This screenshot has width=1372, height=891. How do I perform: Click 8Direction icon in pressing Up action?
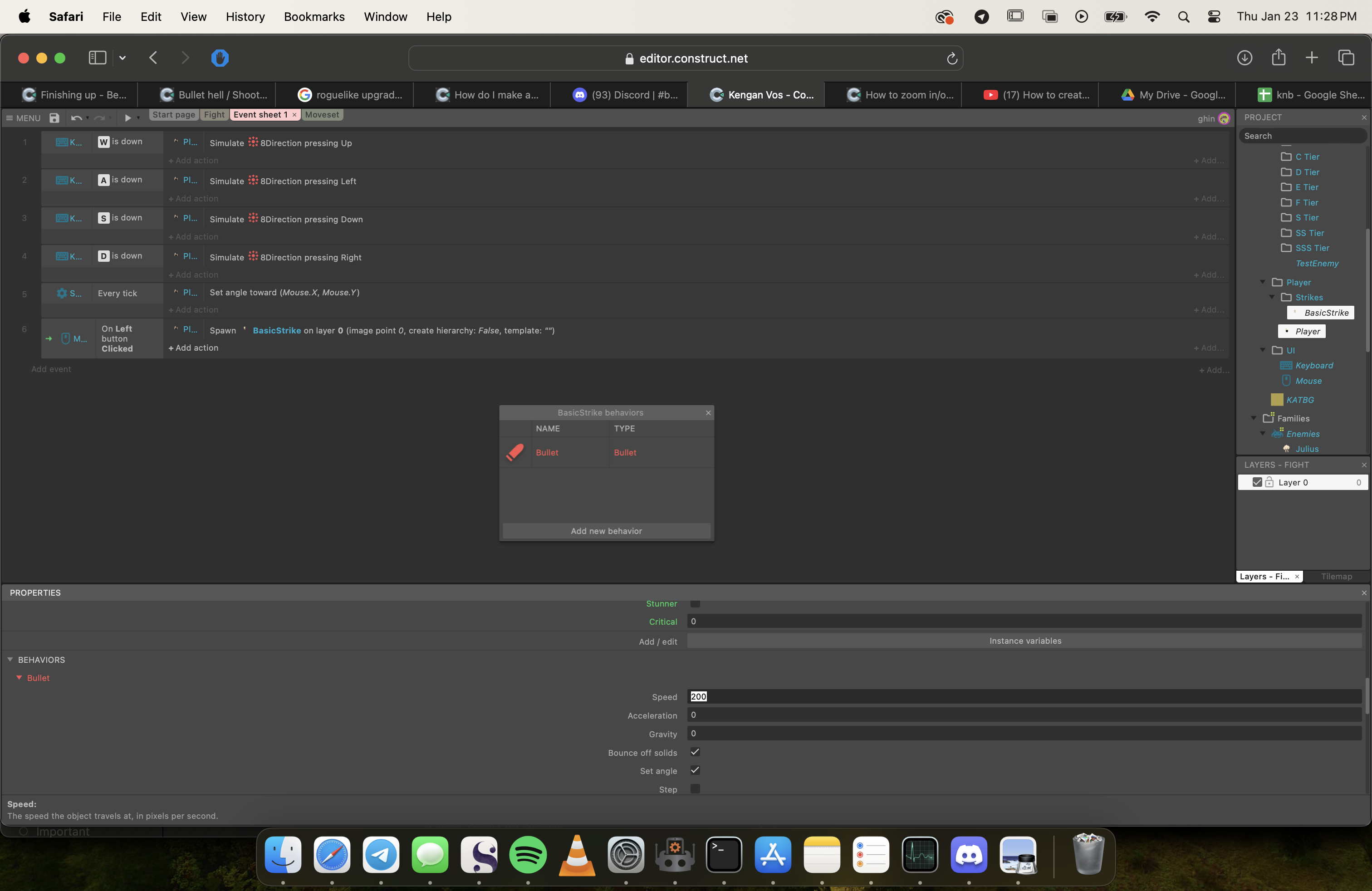[x=253, y=142]
